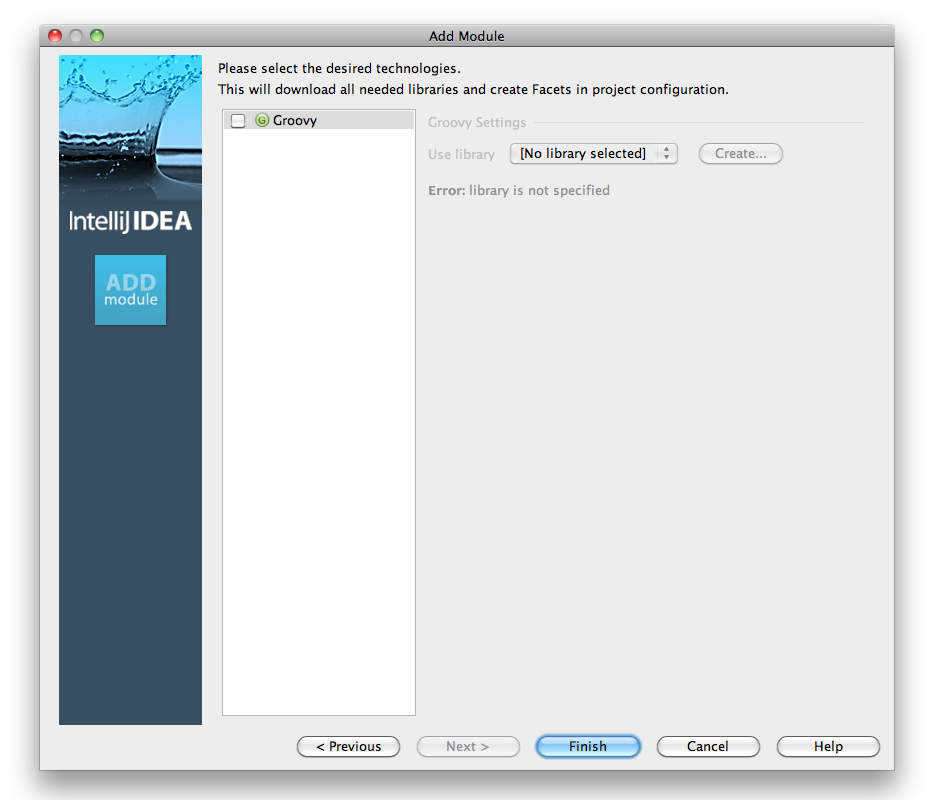This screenshot has width=934, height=800.
Task: Click the IntelliJ IDEA logo
Action: pos(130,221)
